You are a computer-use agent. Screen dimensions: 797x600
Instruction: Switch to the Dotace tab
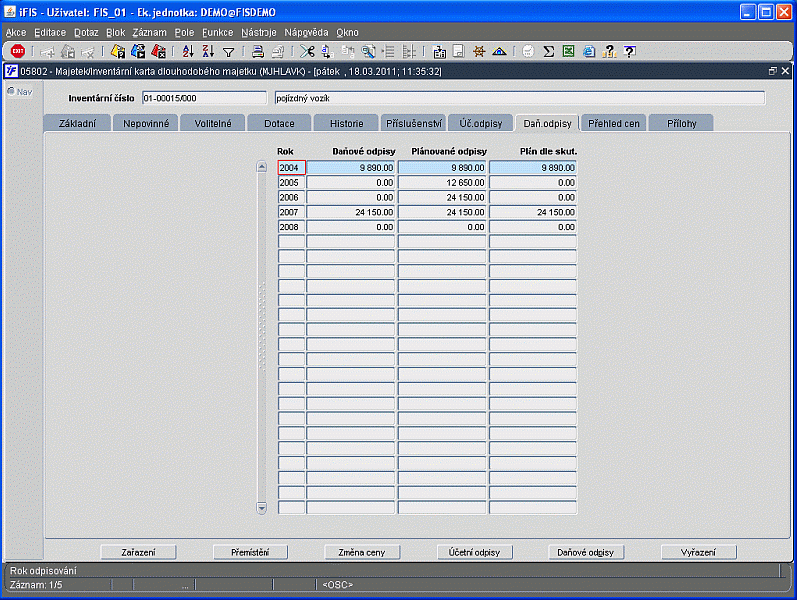(x=279, y=123)
